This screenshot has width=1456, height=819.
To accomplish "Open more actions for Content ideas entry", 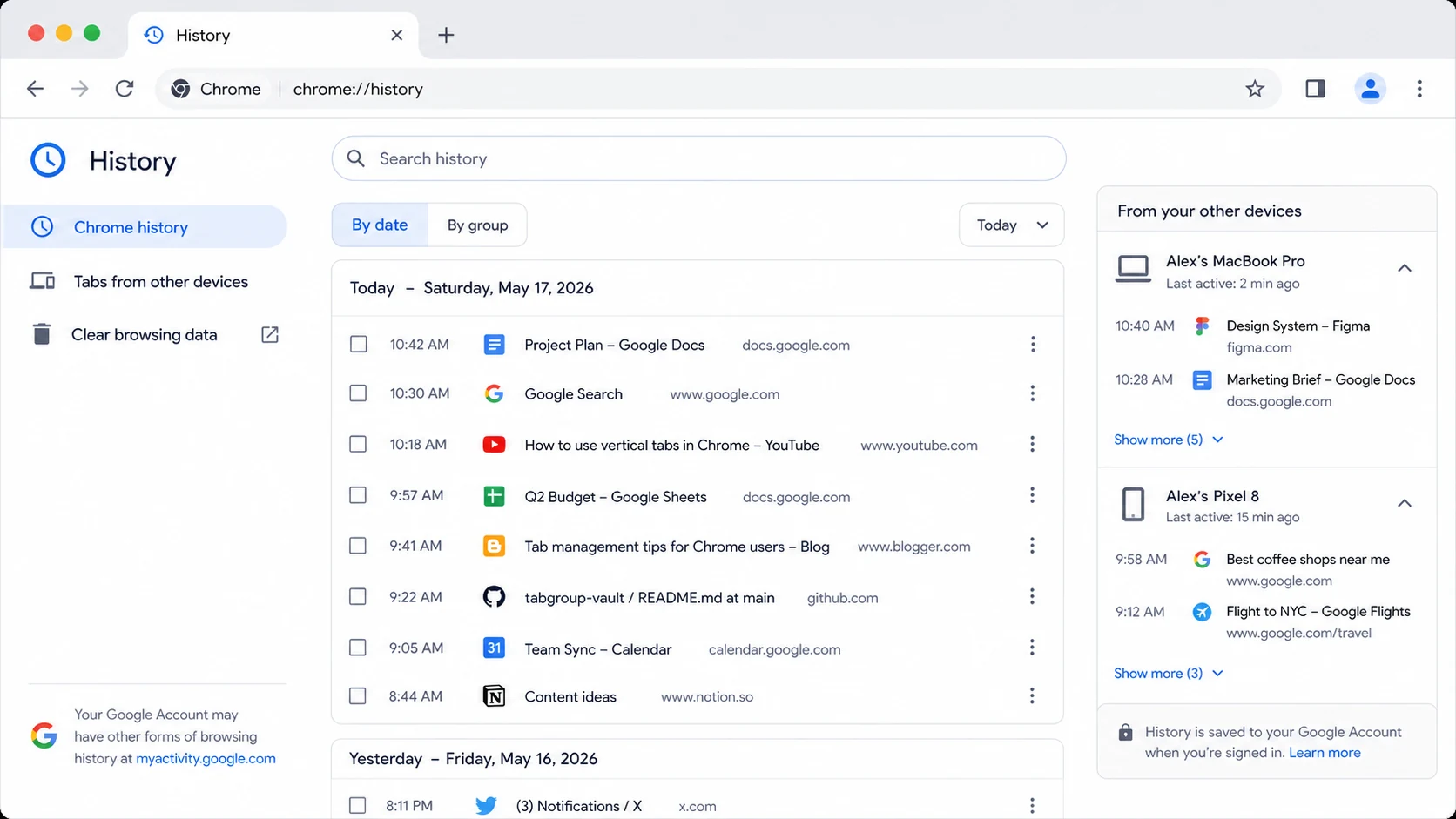I will tap(1033, 696).
